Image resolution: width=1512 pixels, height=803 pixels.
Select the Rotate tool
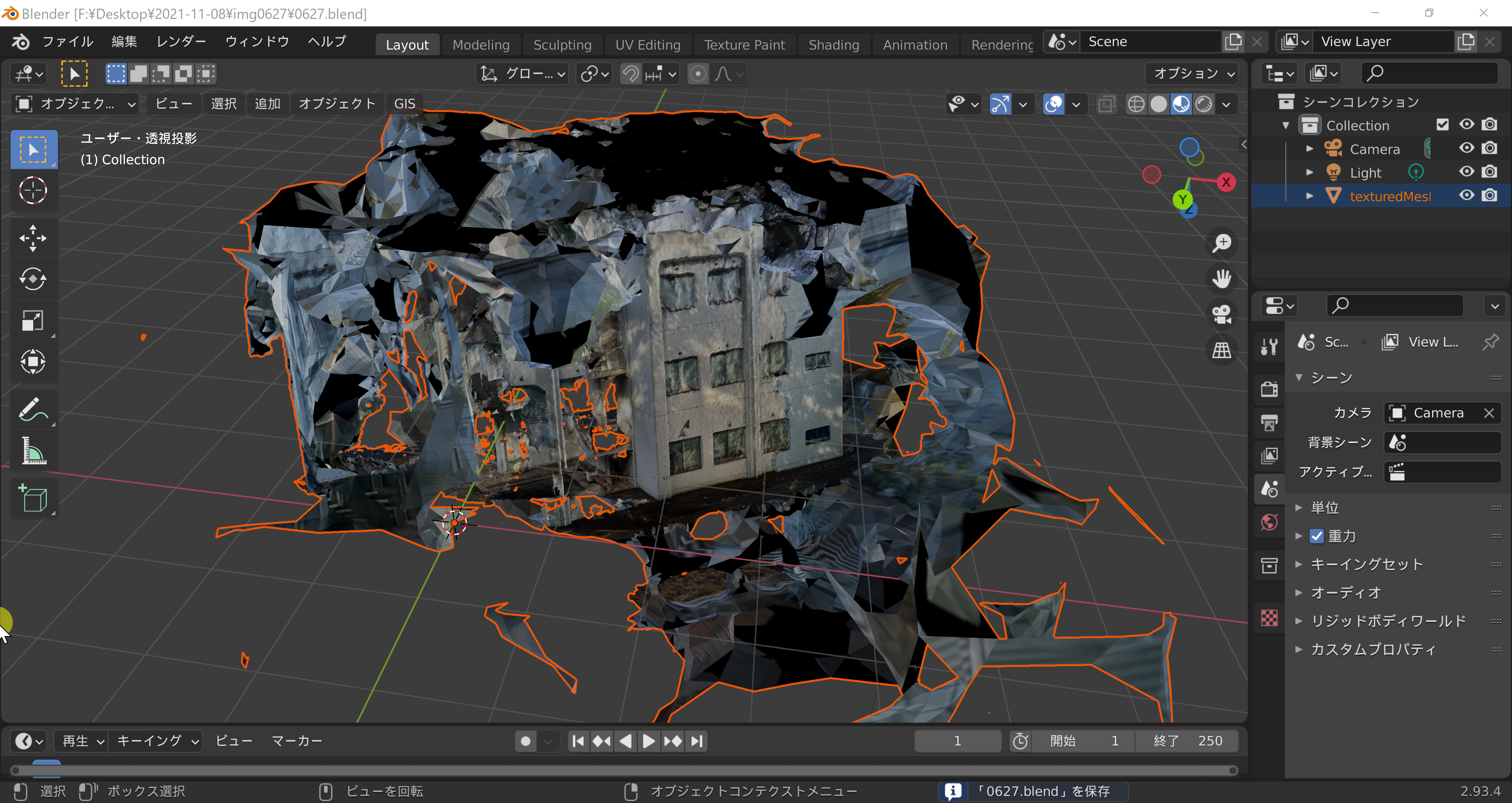(33, 279)
